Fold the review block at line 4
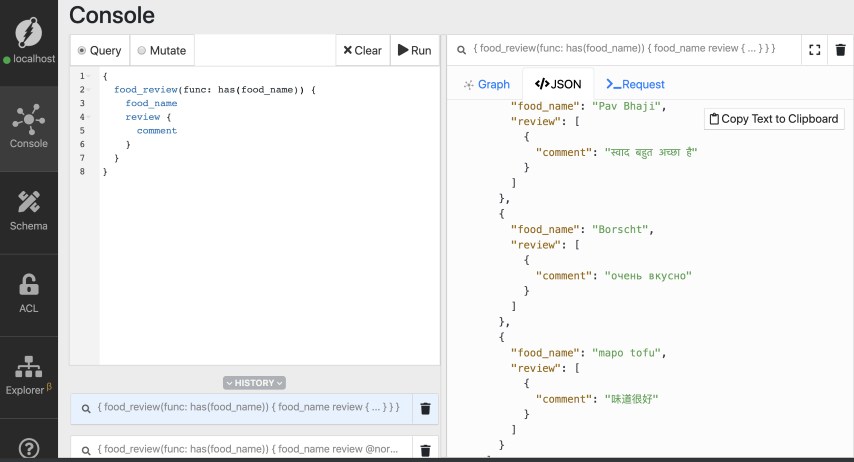Screen dimensions: 854x462 point(89,117)
